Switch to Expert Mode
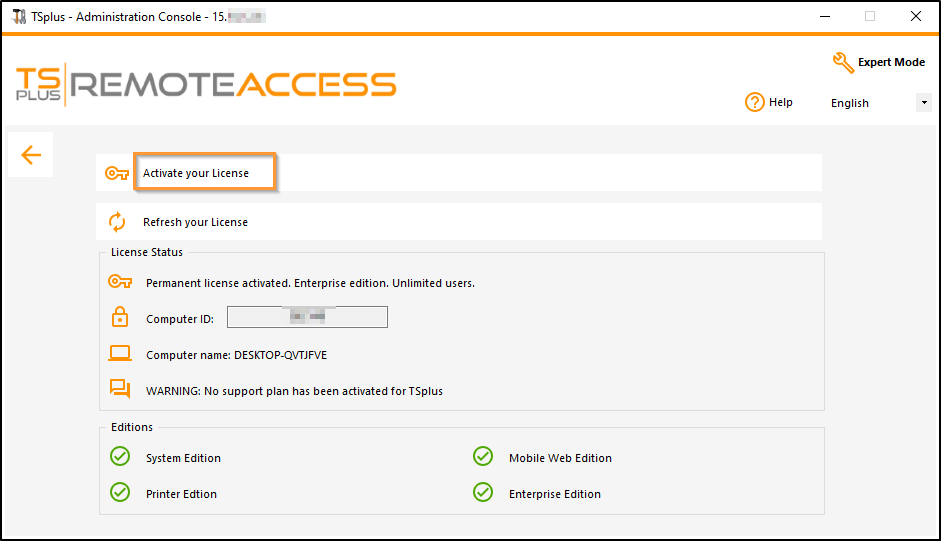 pyautogui.click(x=891, y=62)
